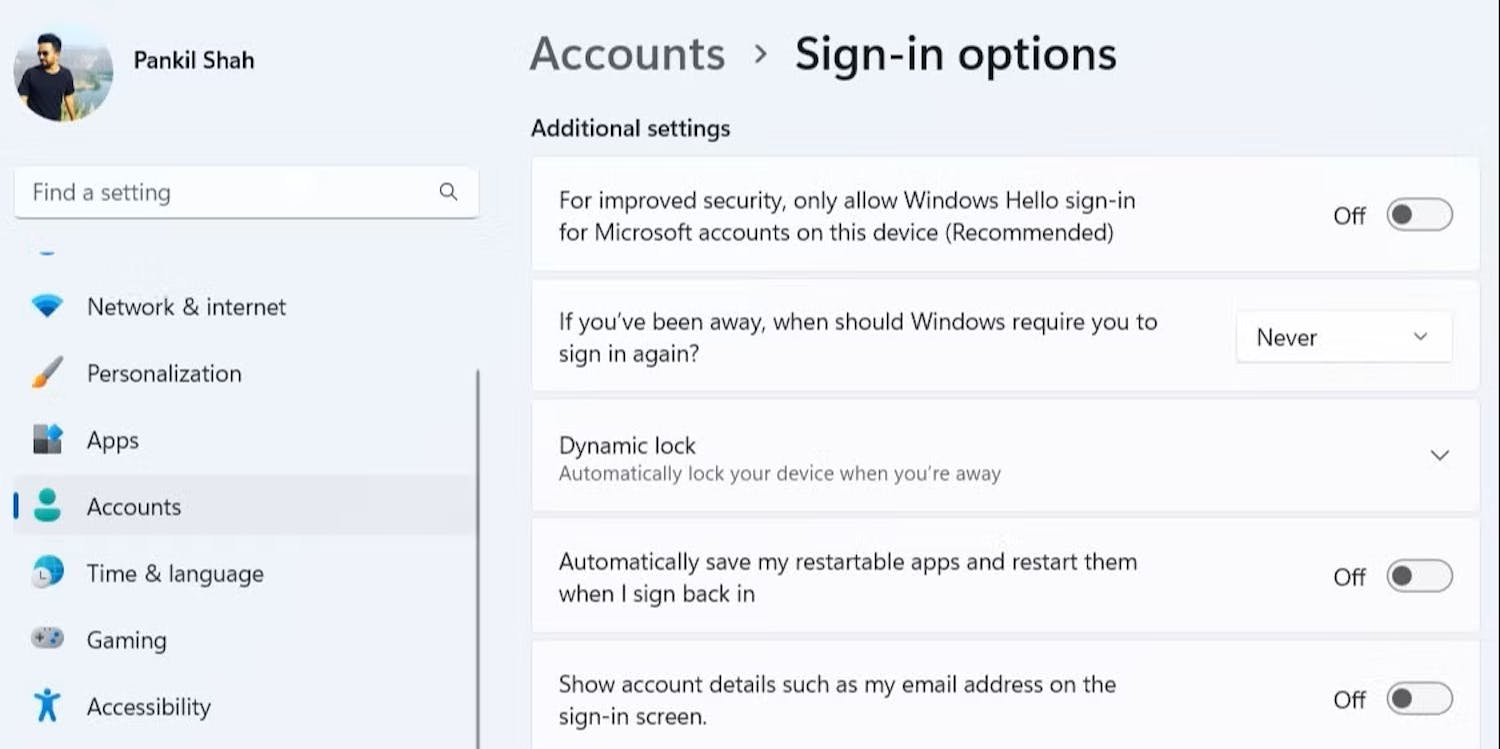Click the search magnifier icon
The height and width of the screenshot is (749, 1500).
448,192
